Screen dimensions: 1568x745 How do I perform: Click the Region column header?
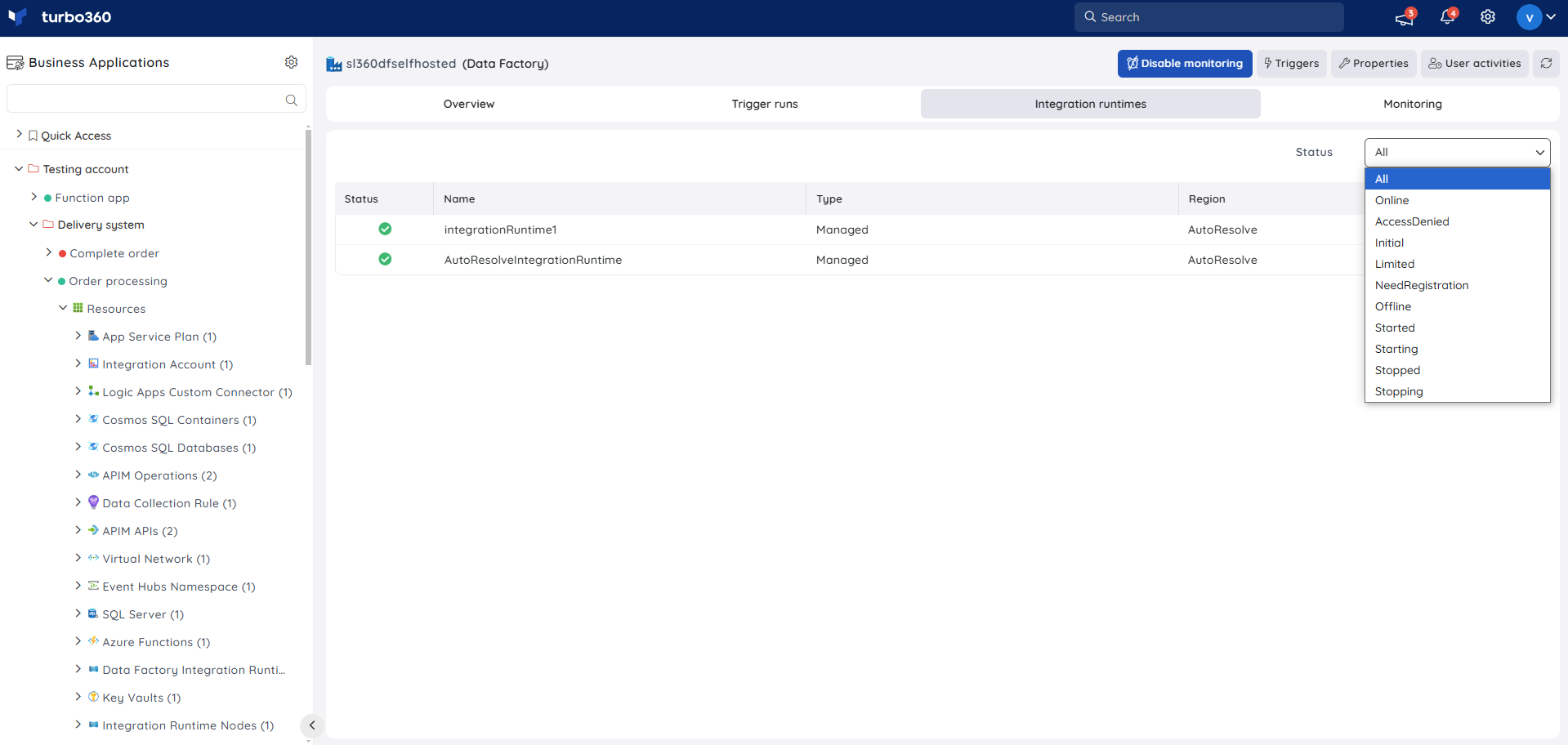1207,199
